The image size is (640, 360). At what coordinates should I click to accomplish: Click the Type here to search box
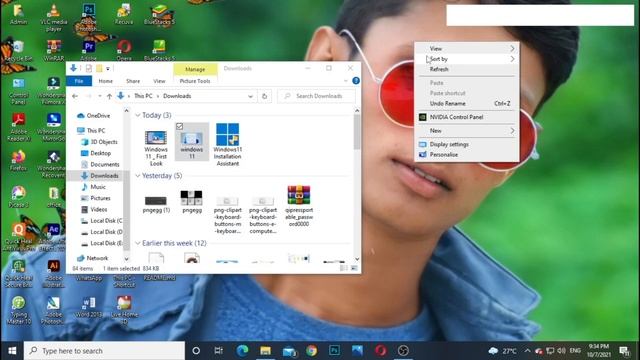coord(104,351)
